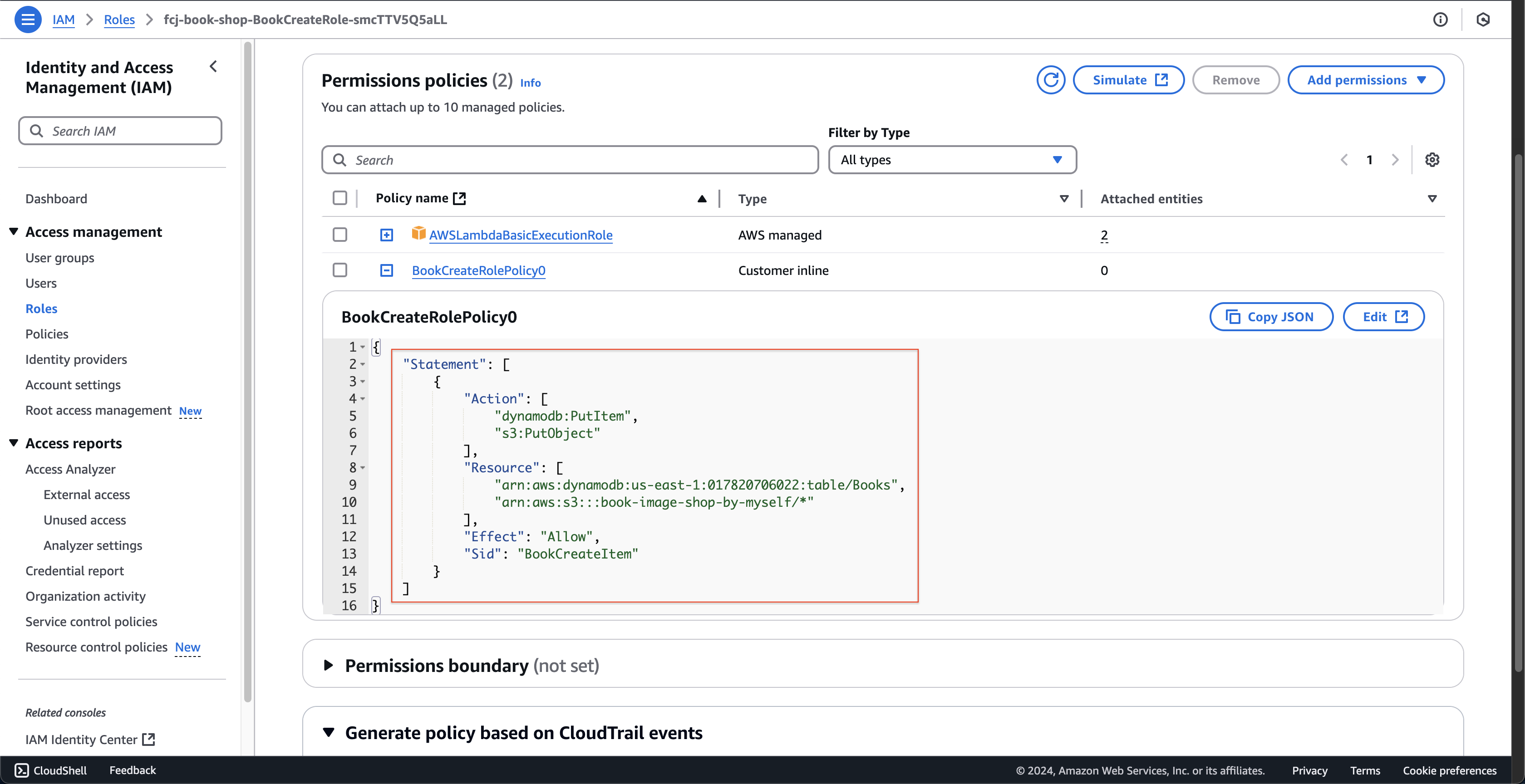Fold the Action array line 4 arrow
The height and width of the screenshot is (784, 1525).
pos(363,399)
